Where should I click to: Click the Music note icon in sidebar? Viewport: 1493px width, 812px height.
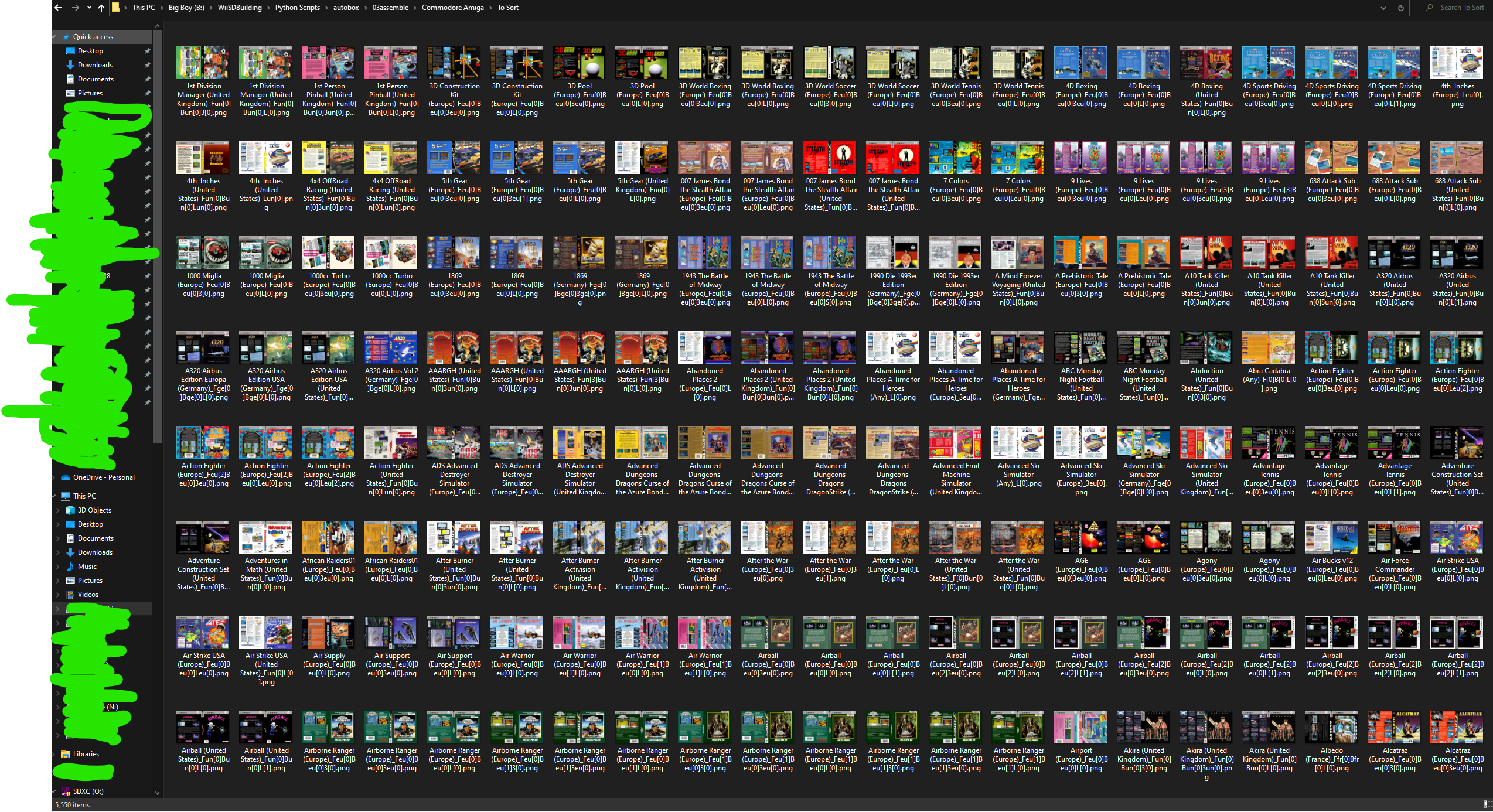tap(70, 567)
